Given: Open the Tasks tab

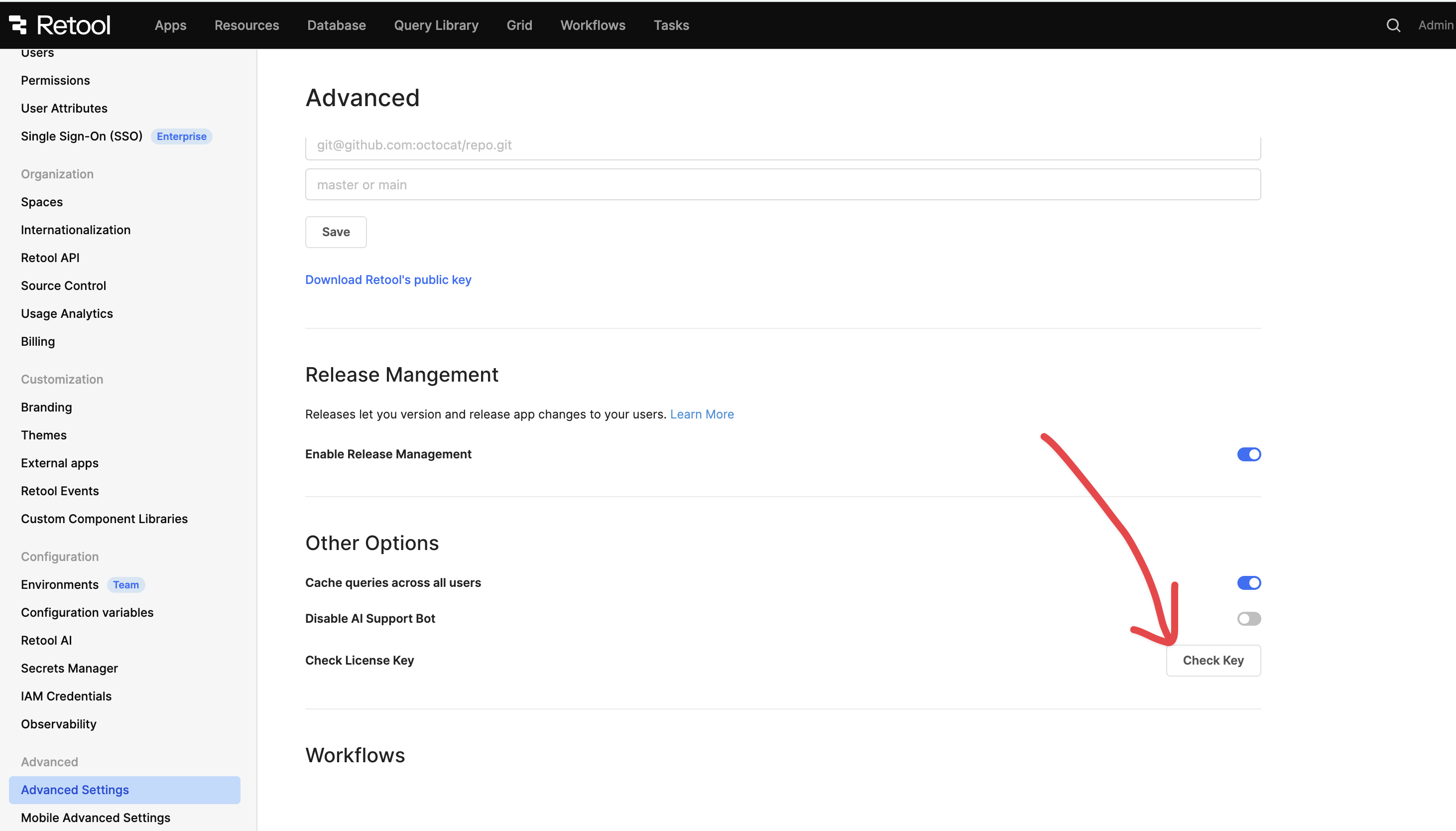Looking at the screenshot, I should click(671, 25).
